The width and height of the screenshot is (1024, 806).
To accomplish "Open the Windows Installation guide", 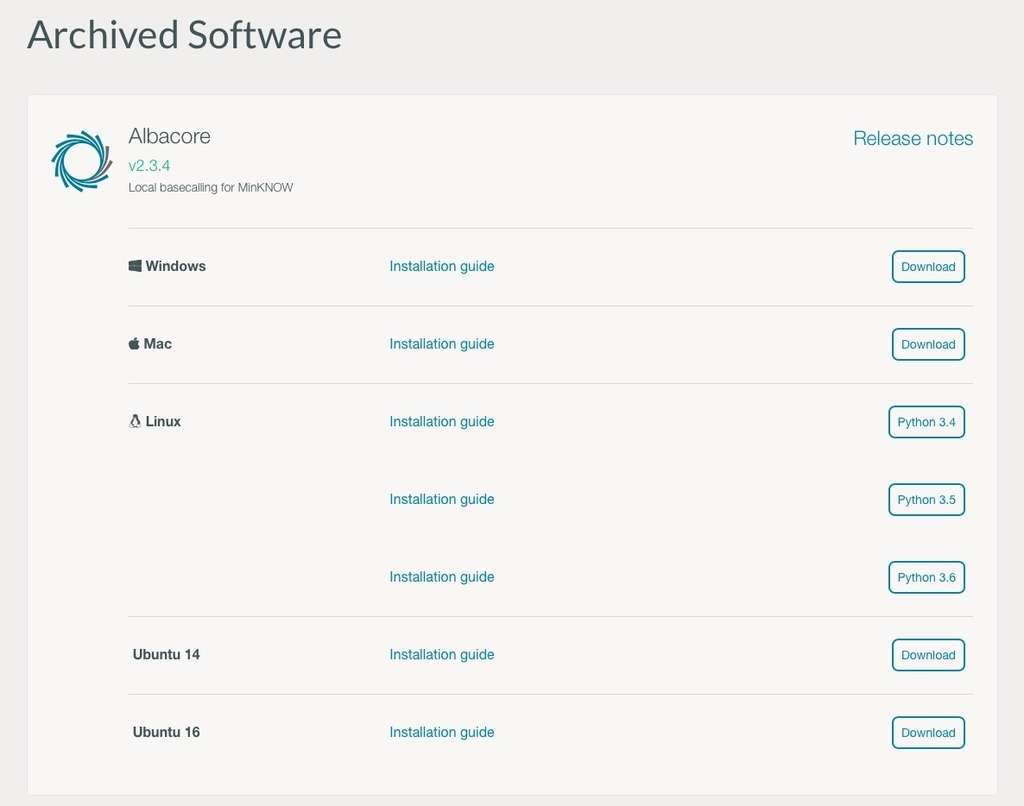I will point(441,266).
